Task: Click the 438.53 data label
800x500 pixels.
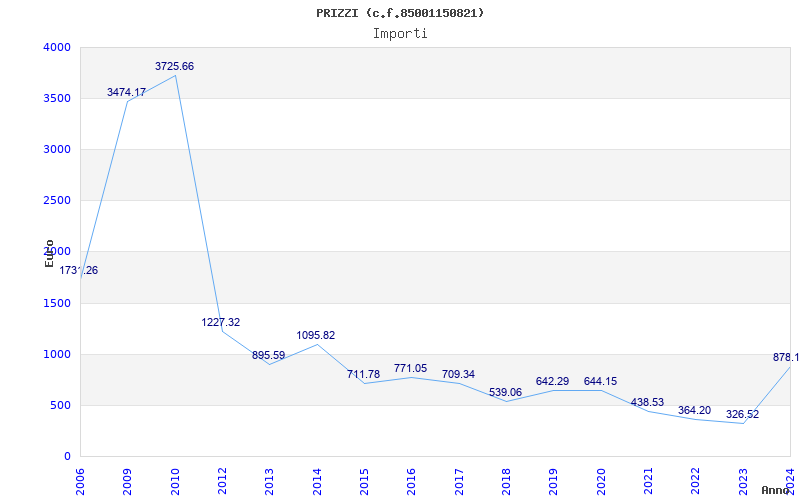Action: (647, 402)
